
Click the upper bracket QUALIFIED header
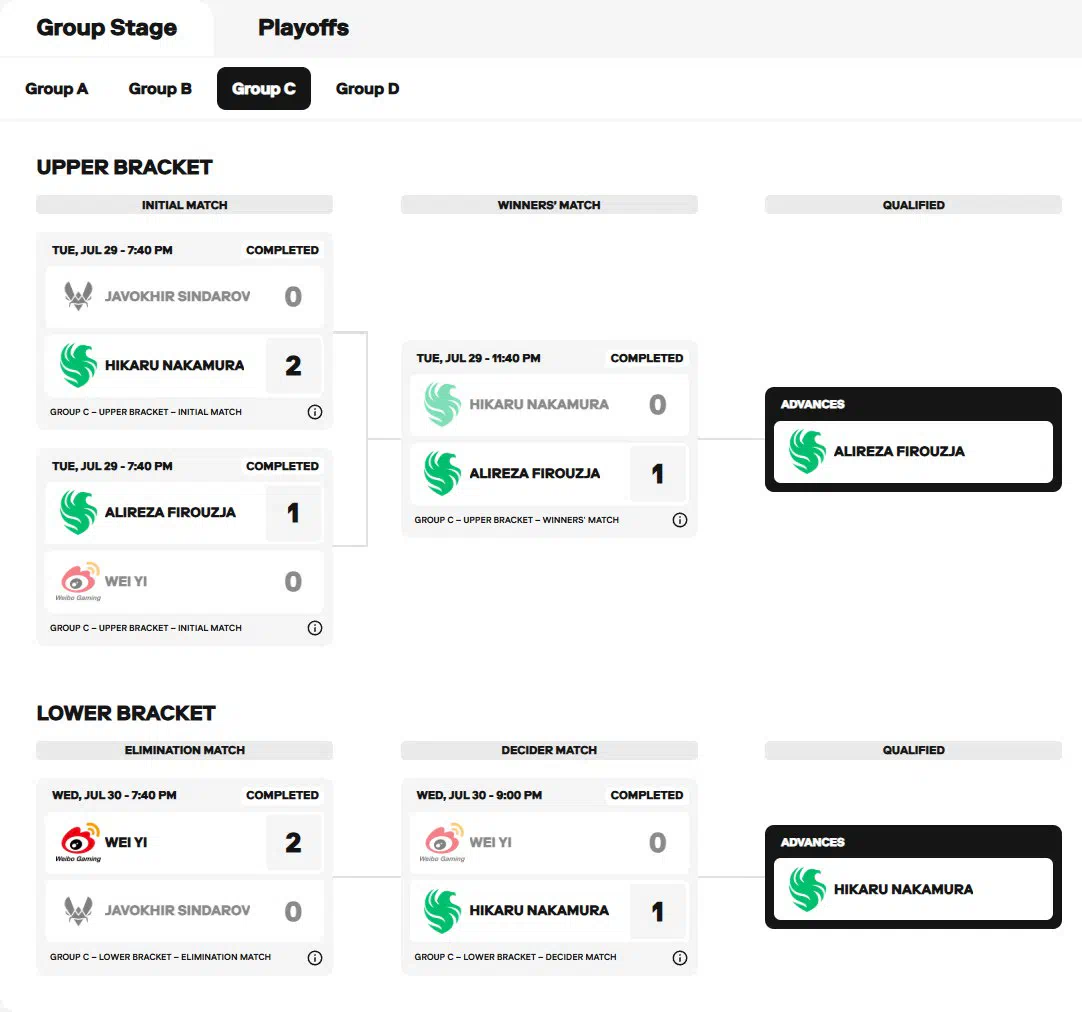tap(913, 205)
